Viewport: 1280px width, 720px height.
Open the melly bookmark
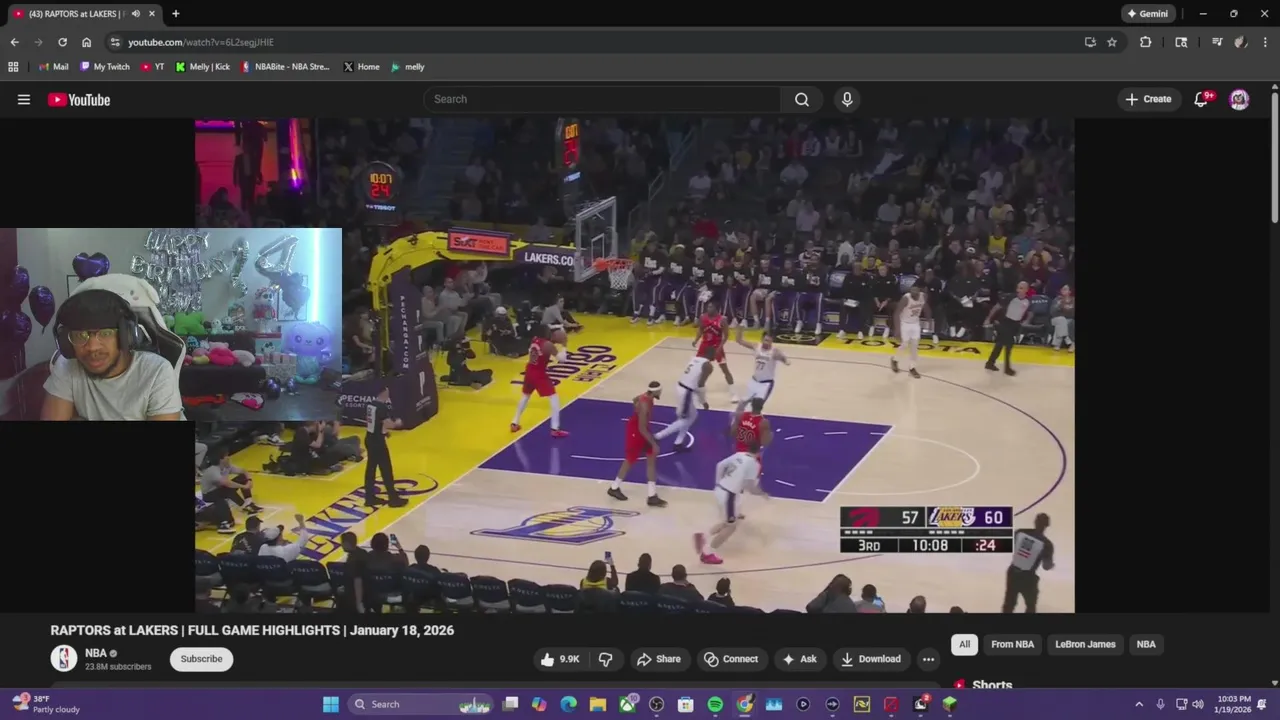[407, 67]
